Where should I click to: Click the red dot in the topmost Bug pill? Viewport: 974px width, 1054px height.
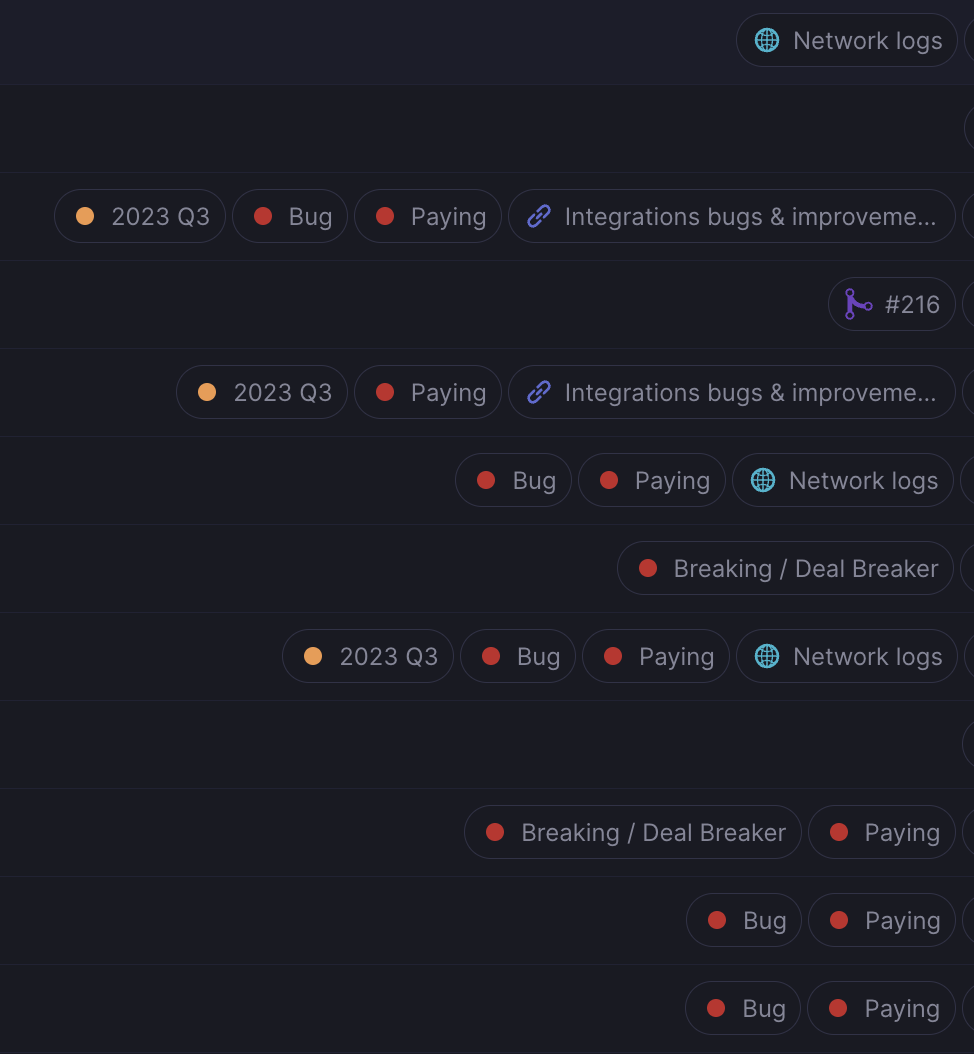(263, 216)
